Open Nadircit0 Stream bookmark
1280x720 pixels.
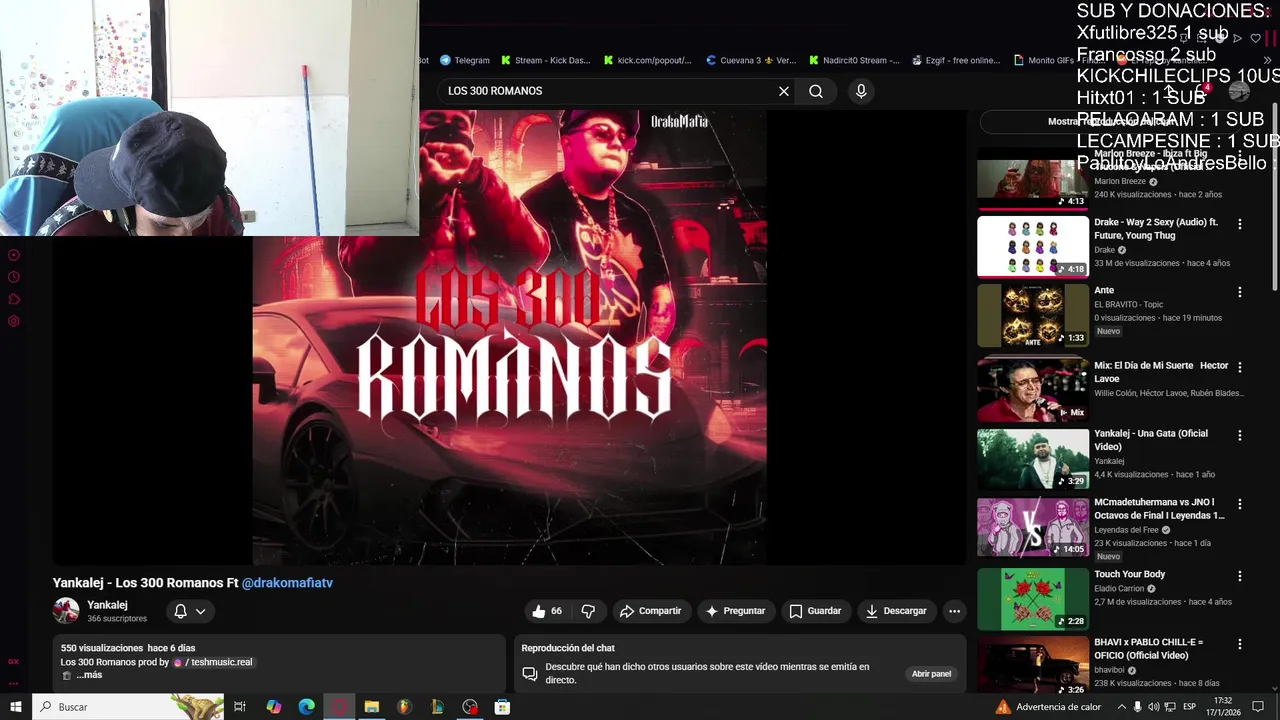click(855, 60)
